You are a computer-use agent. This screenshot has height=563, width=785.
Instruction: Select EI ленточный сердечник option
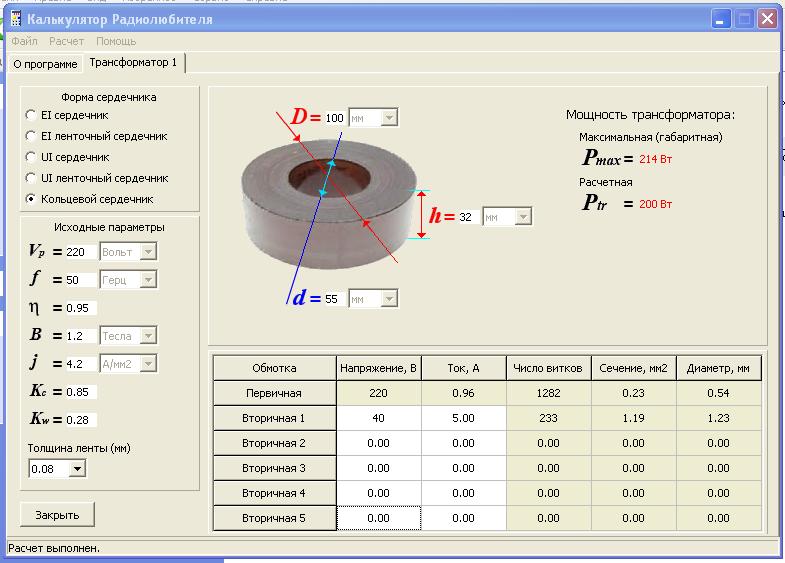coord(31,136)
